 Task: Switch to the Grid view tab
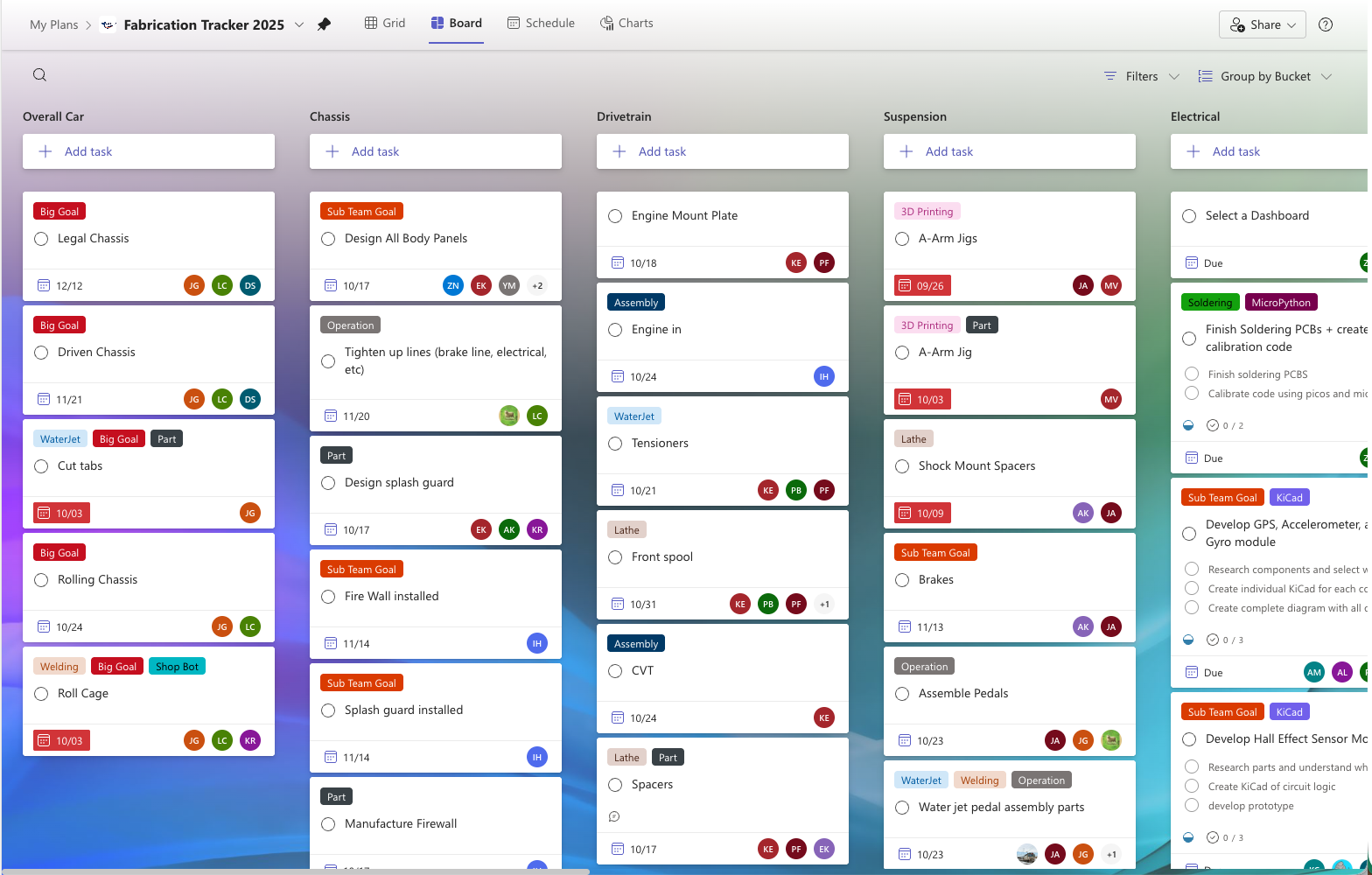385,23
